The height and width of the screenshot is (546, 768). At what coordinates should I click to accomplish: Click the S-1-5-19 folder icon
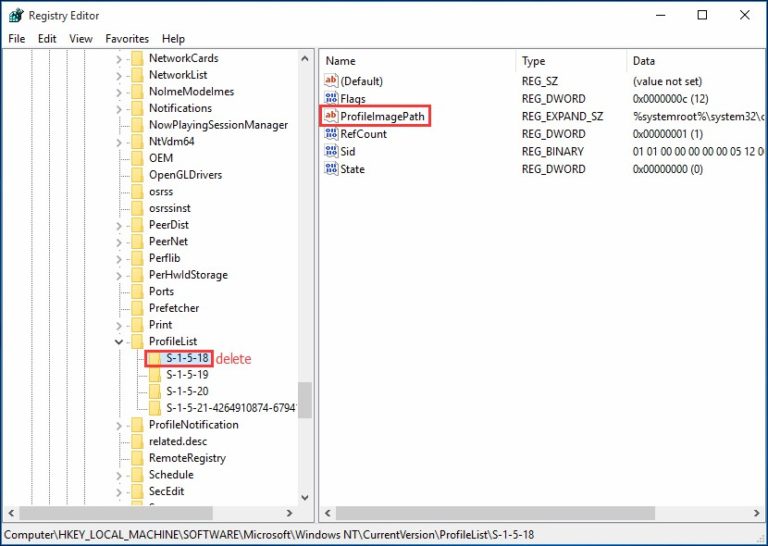155,375
